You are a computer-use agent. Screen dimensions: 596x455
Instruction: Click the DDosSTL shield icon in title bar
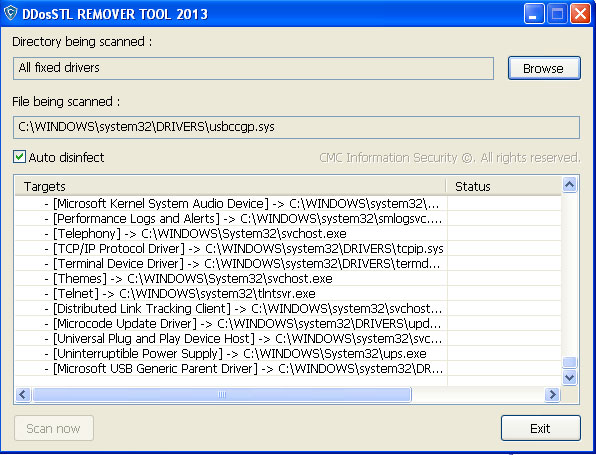pos(11,13)
